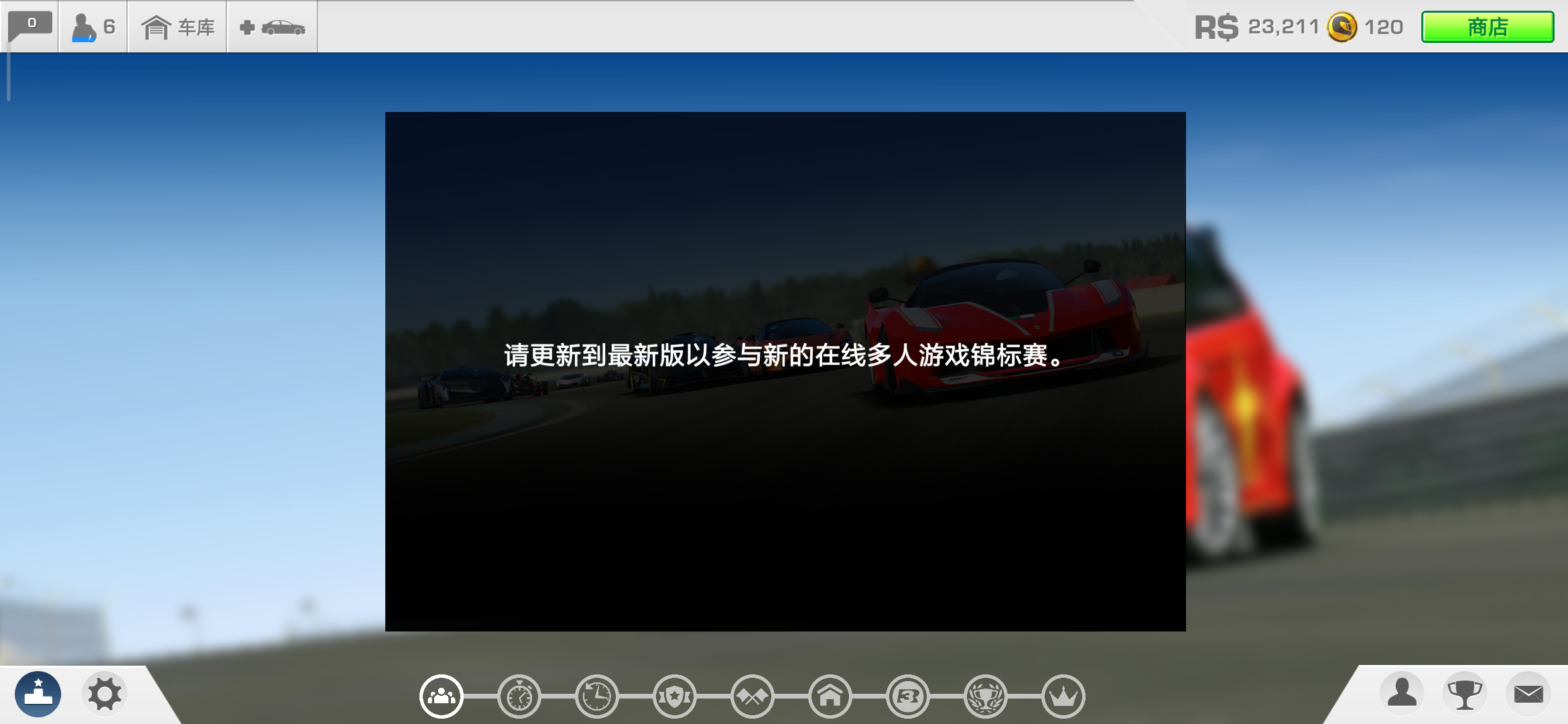Screen dimensions: 1568x724
Task: Open the mail envelope inbox
Action: pos(1528,694)
